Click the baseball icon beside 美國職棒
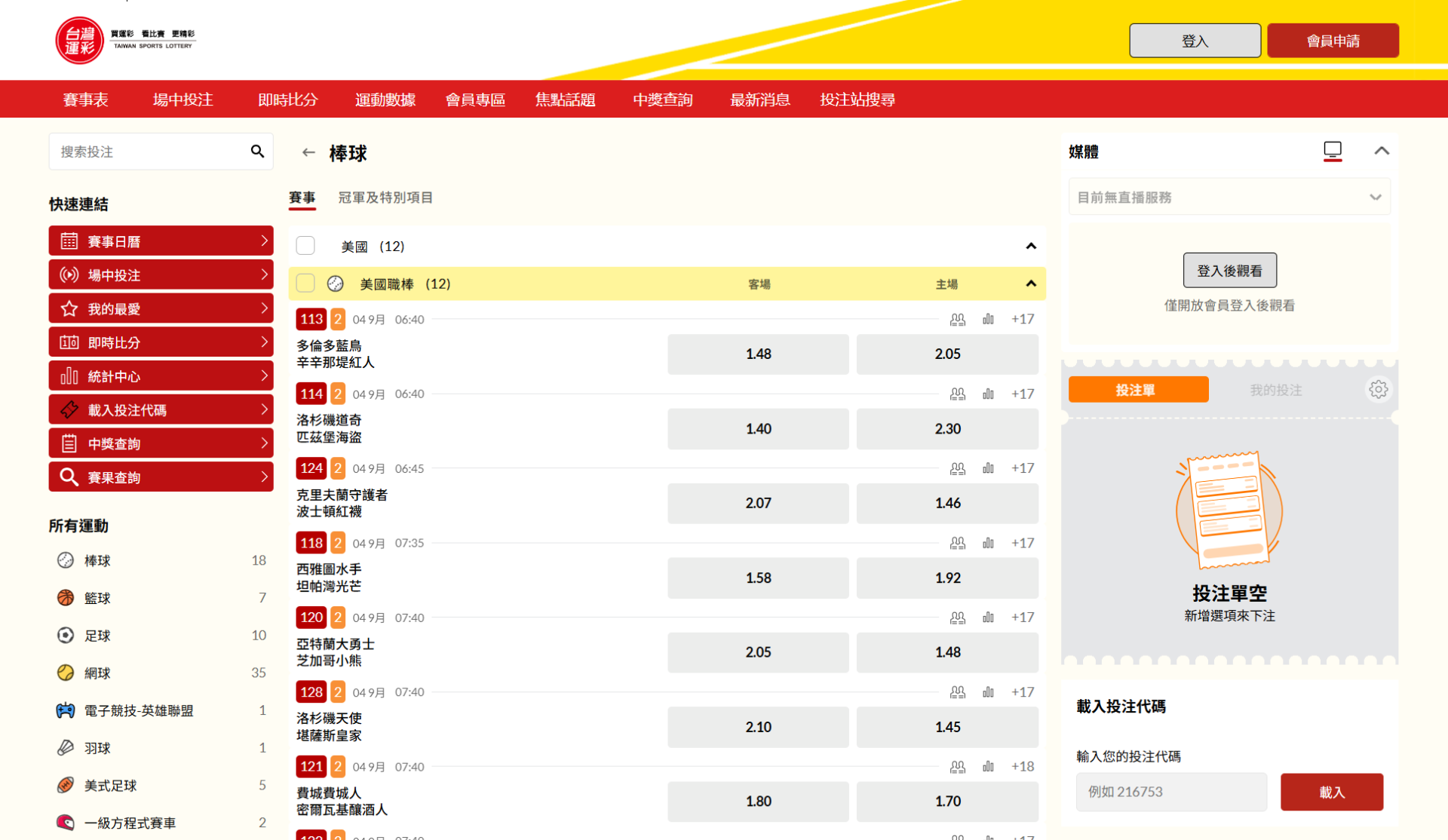The width and height of the screenshot is (1448, 840). [336, 284]
